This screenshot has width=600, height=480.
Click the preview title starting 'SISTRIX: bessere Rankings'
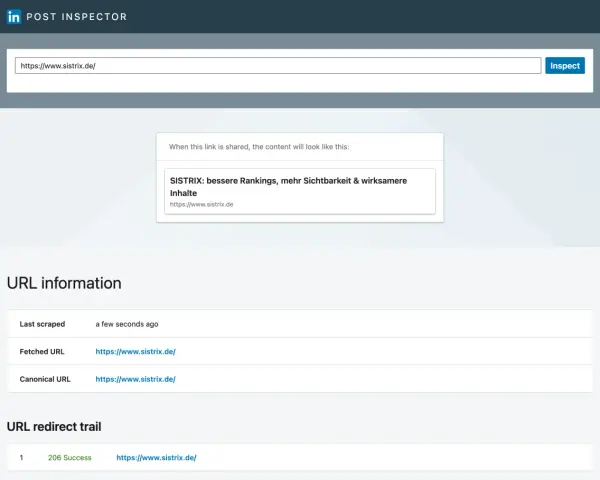288,187
